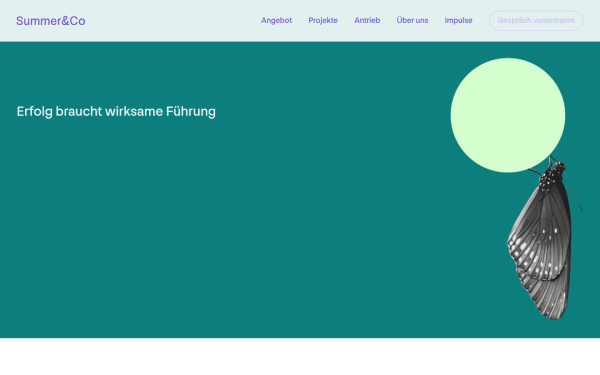Click the butterfly image
Screen dimensions: 600x375
(545, 238)
